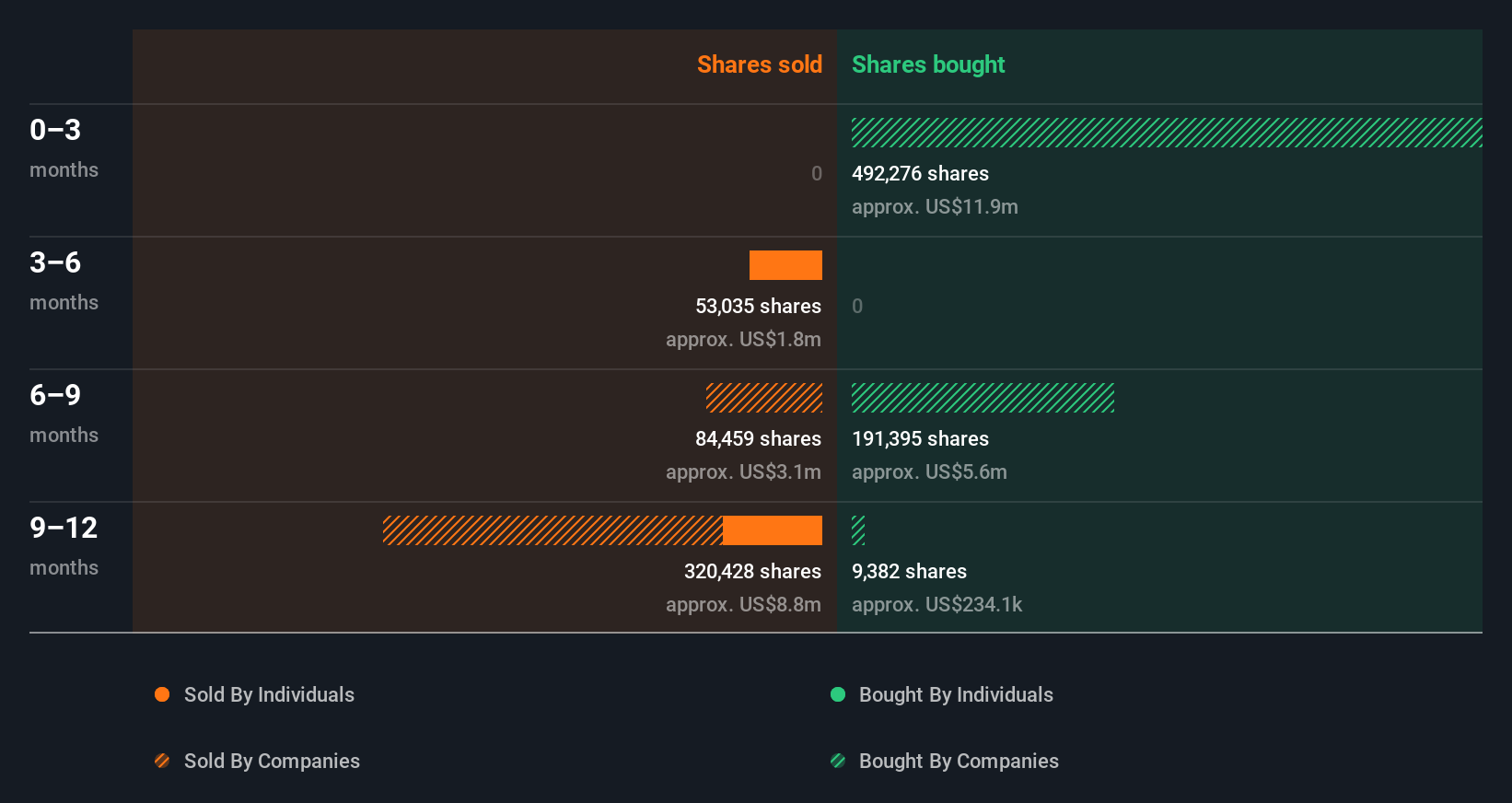
Task: Click the 492,276 shares value
Action: pyautogui.click(x=920, y=174)
